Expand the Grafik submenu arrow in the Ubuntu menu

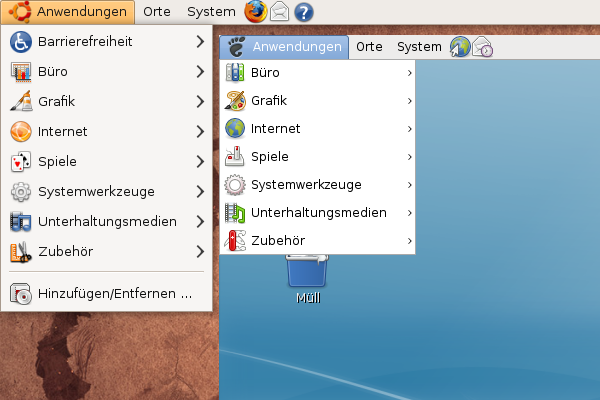[200, 101]
